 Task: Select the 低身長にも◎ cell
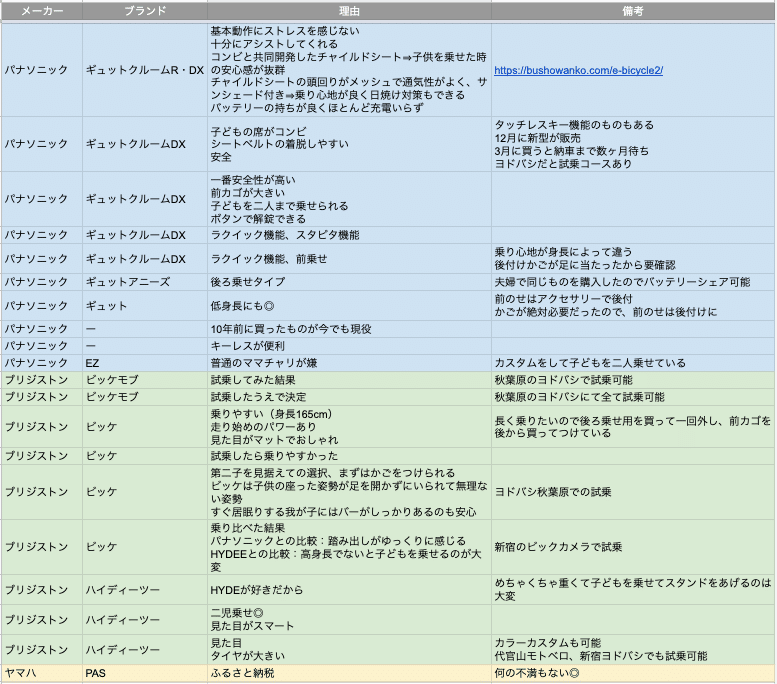pos(349,305)
